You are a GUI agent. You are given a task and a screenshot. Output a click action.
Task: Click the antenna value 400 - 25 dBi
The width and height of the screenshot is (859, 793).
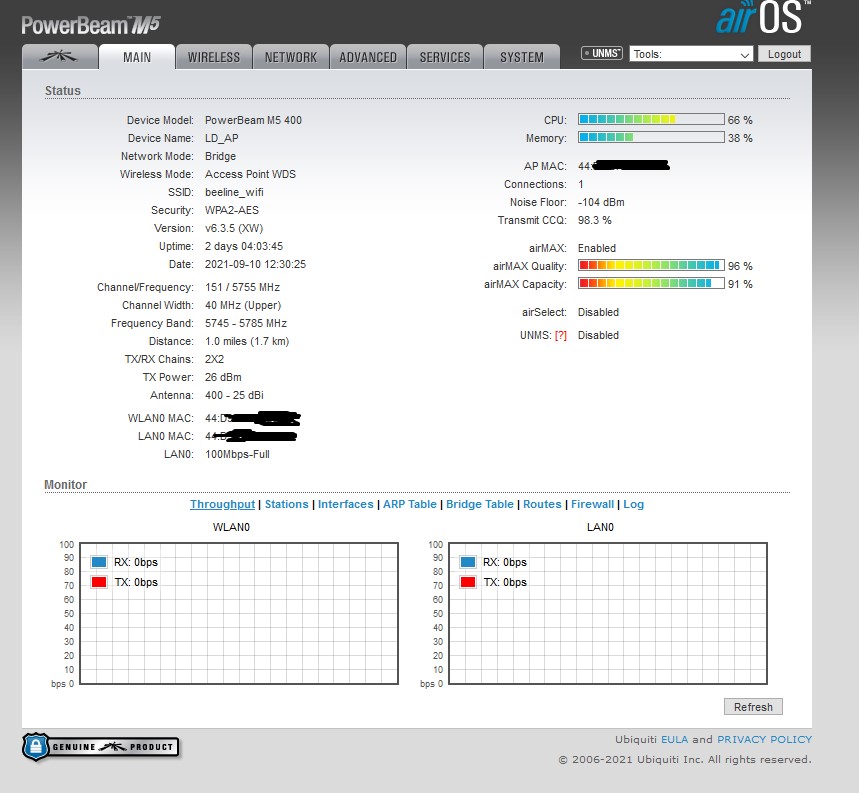pos(234,395)
